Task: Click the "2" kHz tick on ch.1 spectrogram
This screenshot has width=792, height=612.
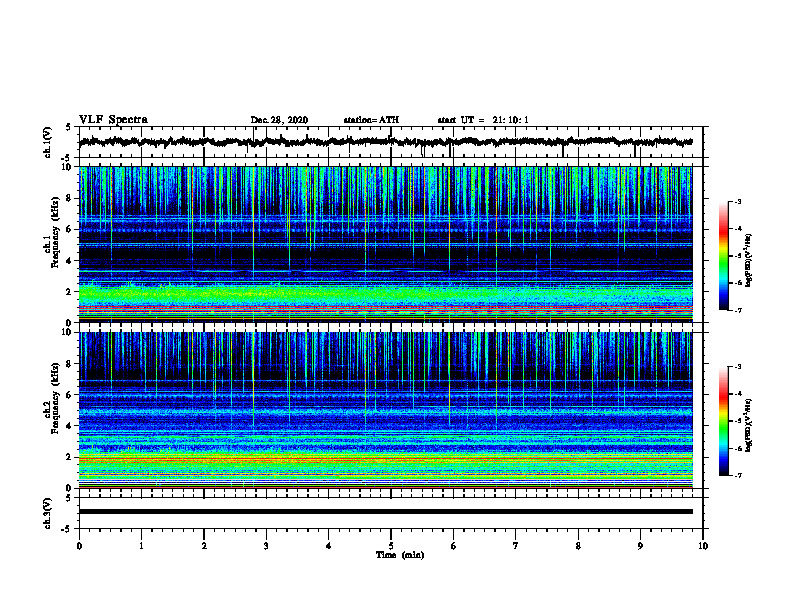Action: tap(69, 292)
